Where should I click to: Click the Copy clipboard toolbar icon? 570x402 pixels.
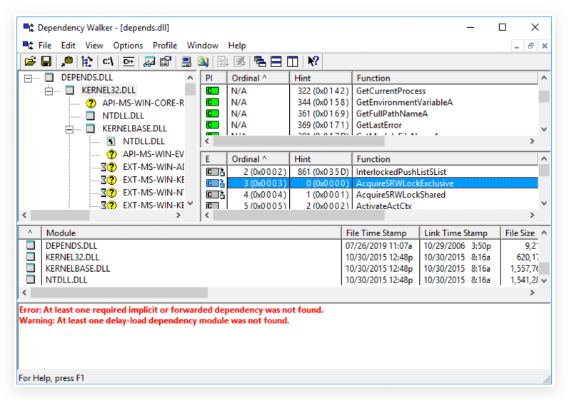pyautogui.click(x=67, y=61)
